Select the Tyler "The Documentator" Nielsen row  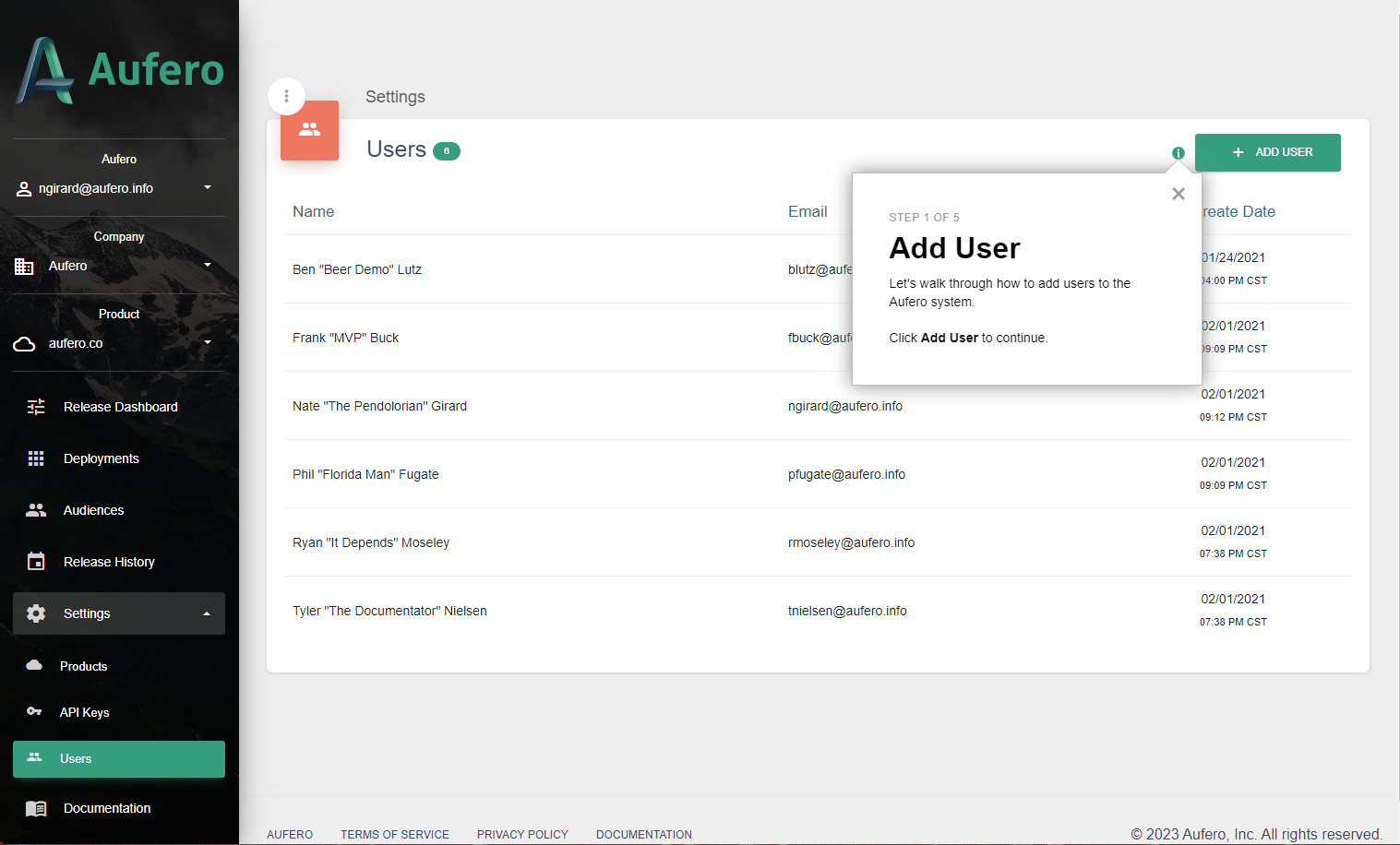pyautogui.click(x=389, y=611)
